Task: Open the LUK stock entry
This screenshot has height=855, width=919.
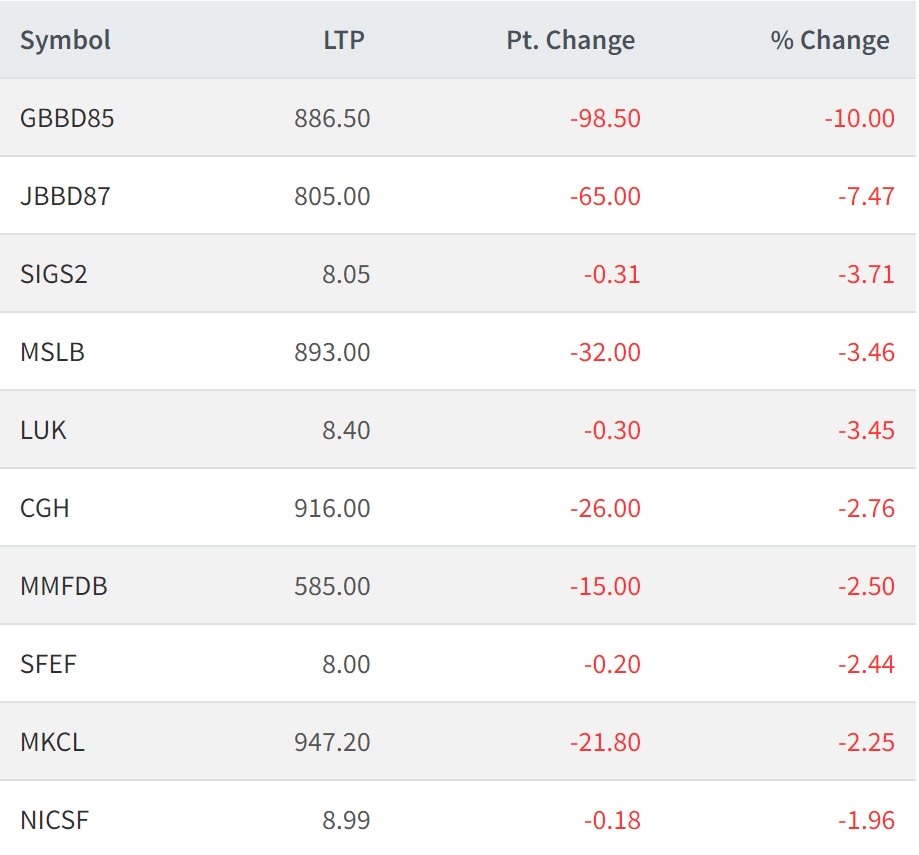Action: (x=43, y=430)
